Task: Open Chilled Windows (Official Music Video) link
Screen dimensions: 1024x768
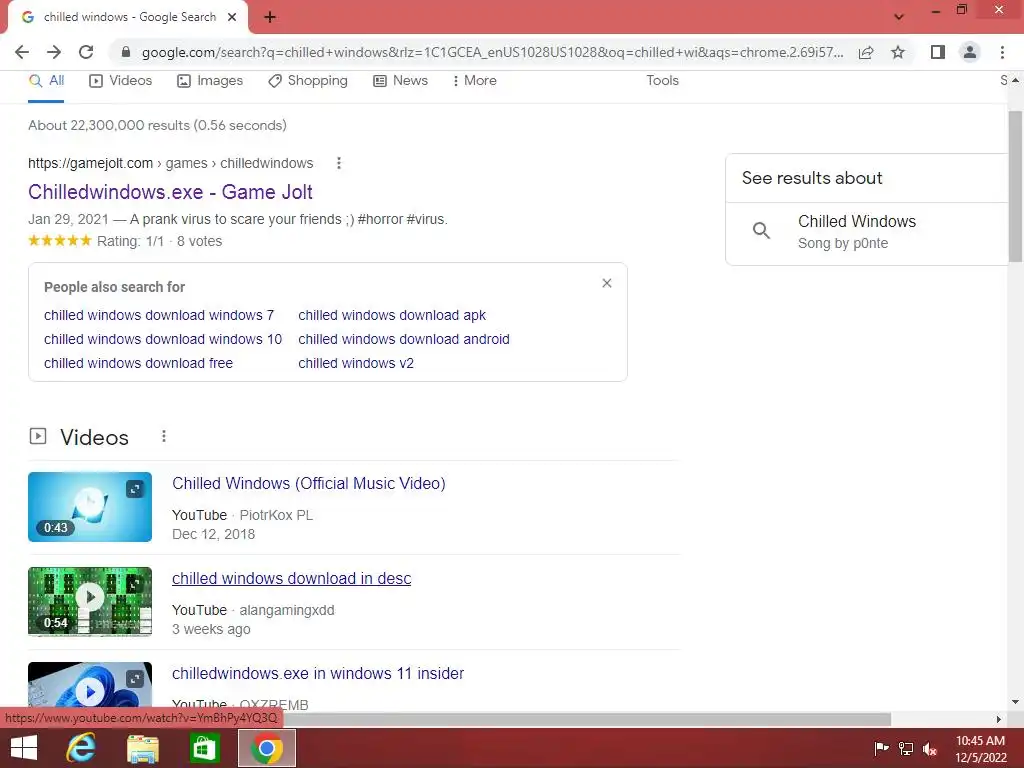Action: pyautogui.click(x=309, y=484)
